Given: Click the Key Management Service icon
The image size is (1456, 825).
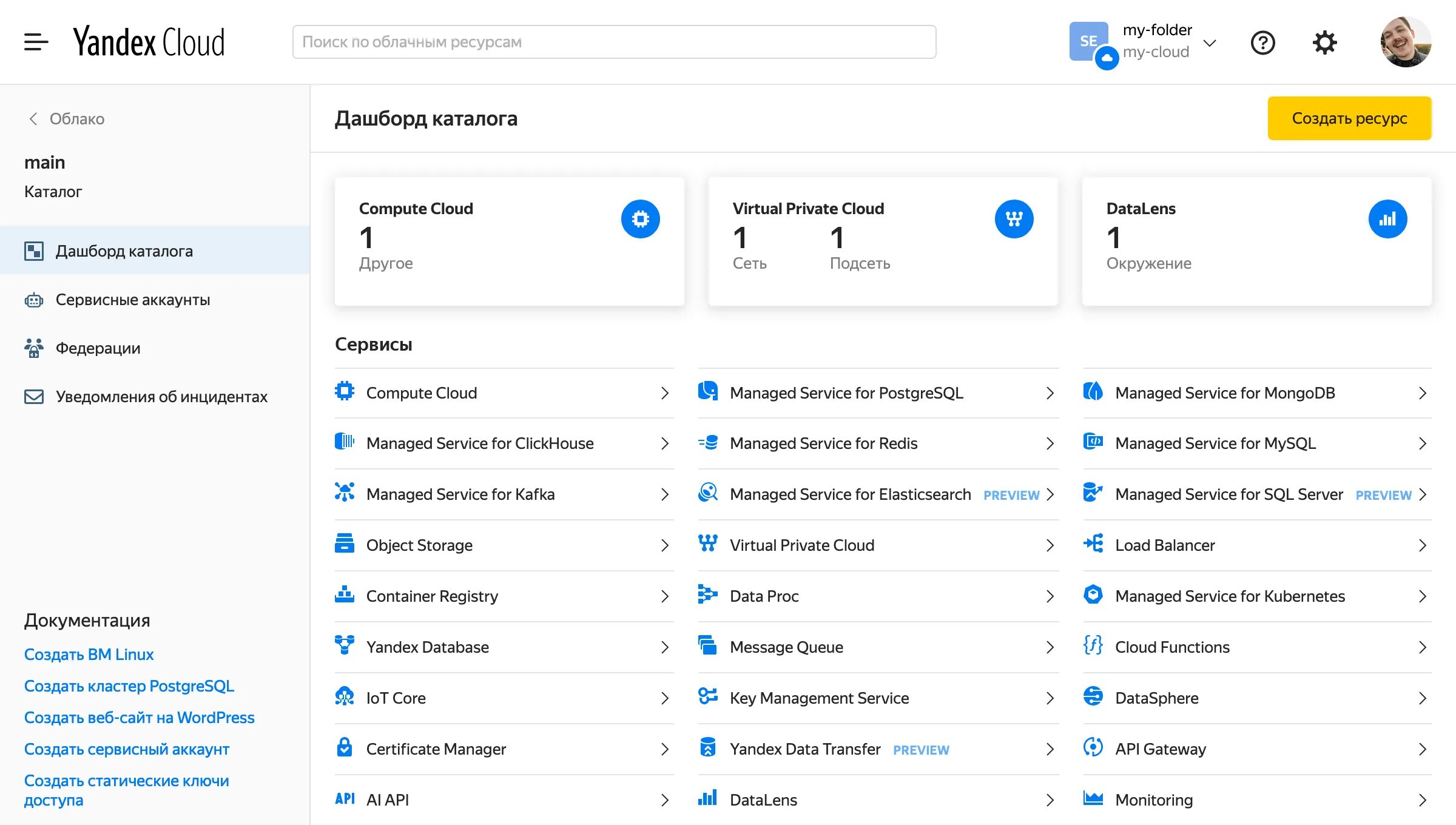Looking at the screenshot, I should pos(707,698).
